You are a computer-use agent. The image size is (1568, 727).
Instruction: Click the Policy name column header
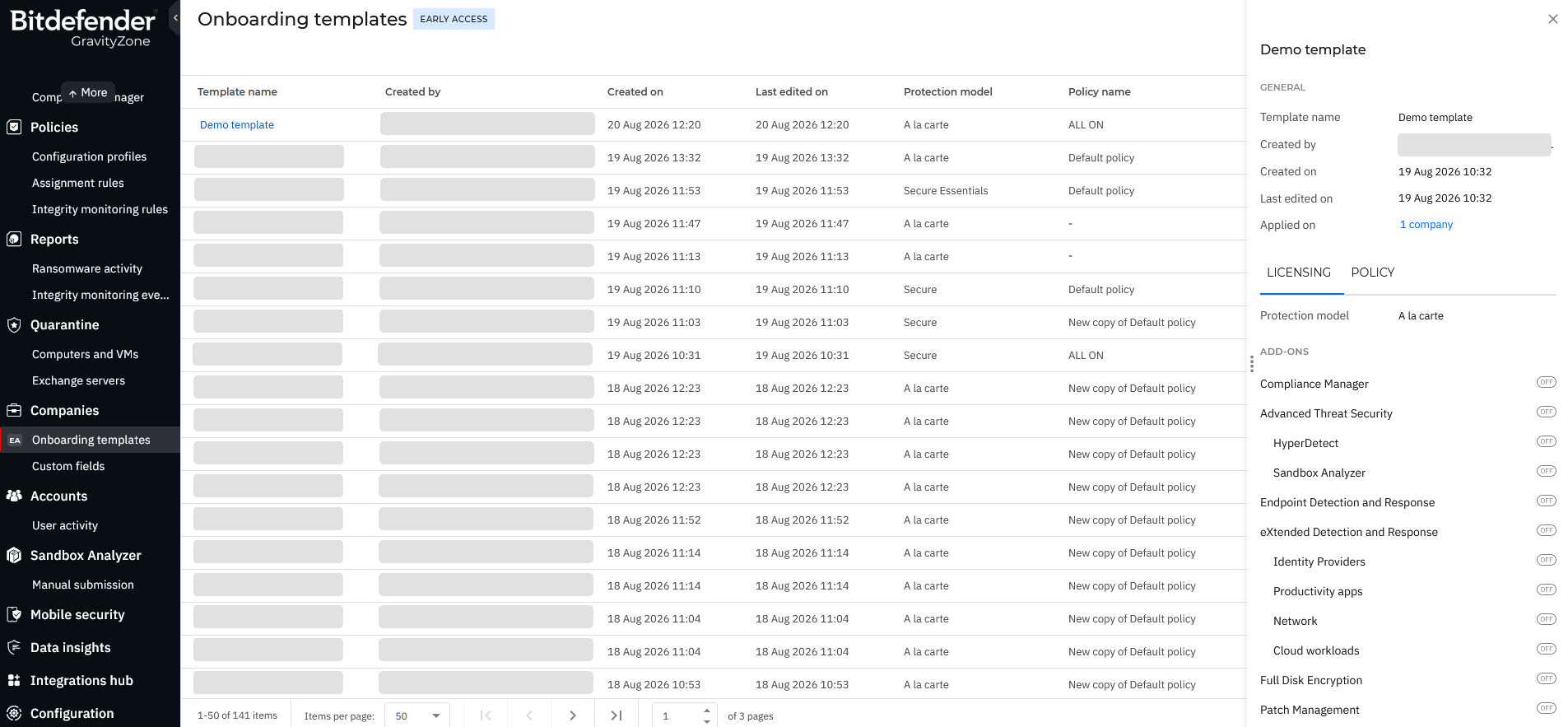(1100, 92)
